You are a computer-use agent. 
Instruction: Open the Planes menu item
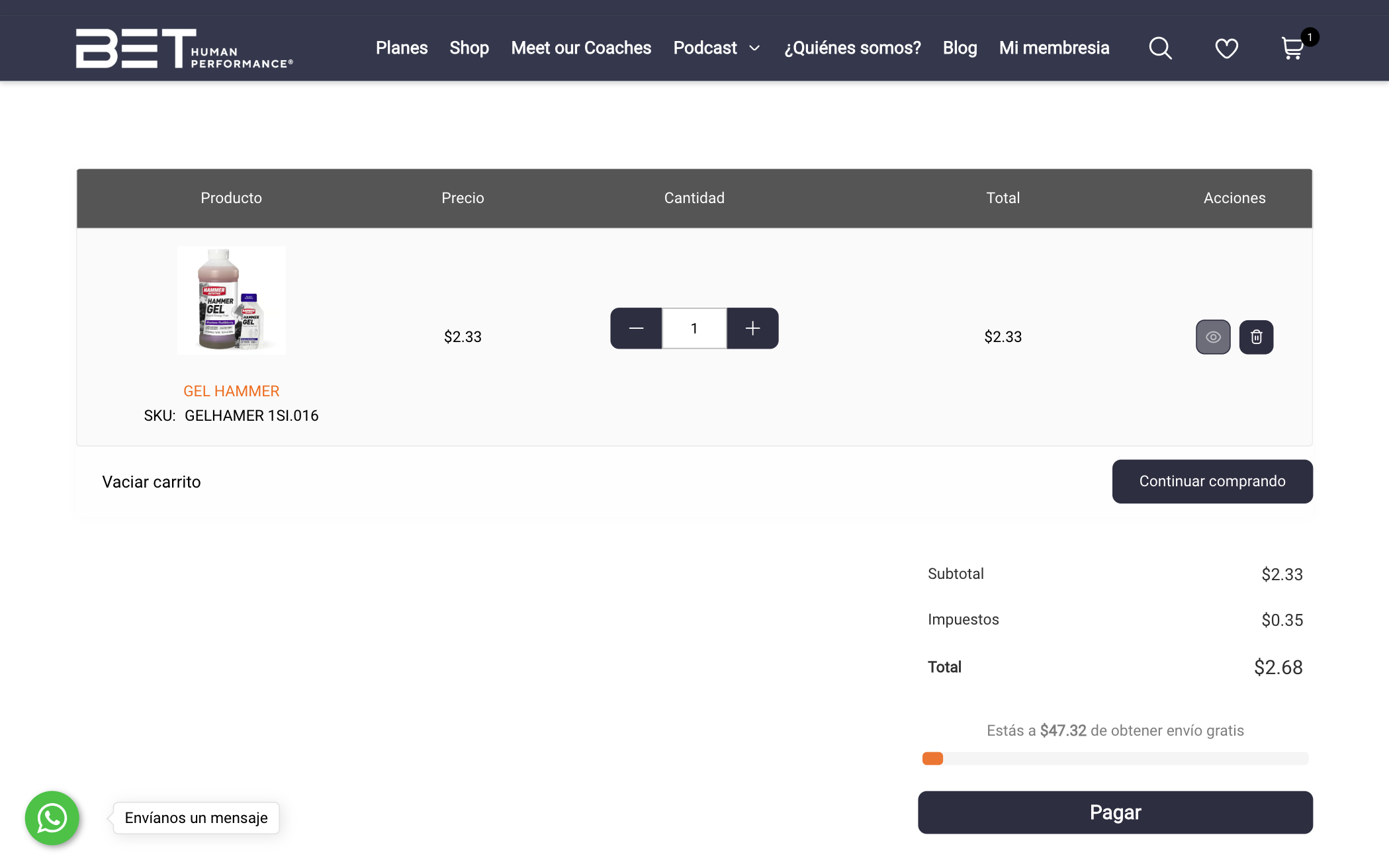point(402,48)
